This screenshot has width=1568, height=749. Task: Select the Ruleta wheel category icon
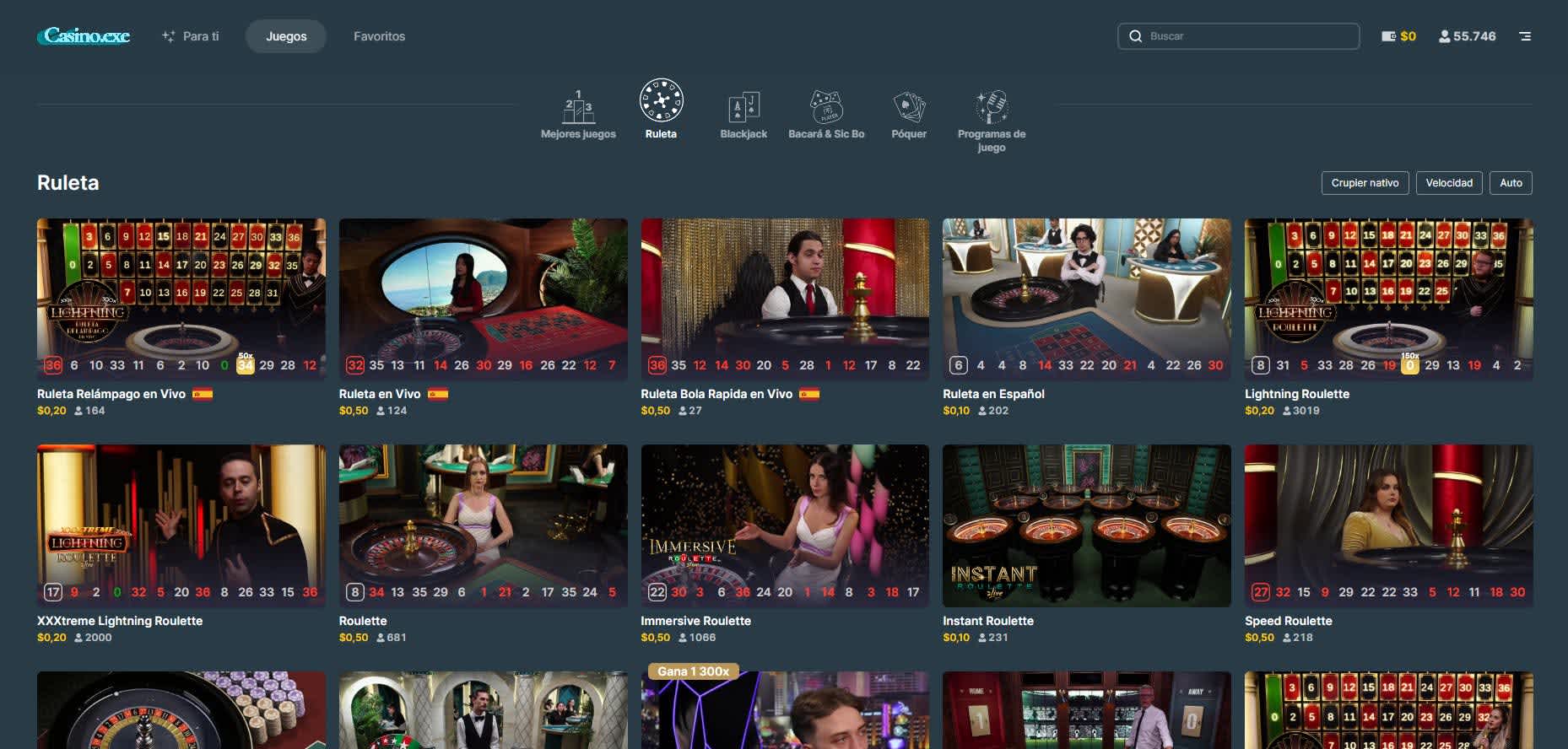[x=661, y=101]
